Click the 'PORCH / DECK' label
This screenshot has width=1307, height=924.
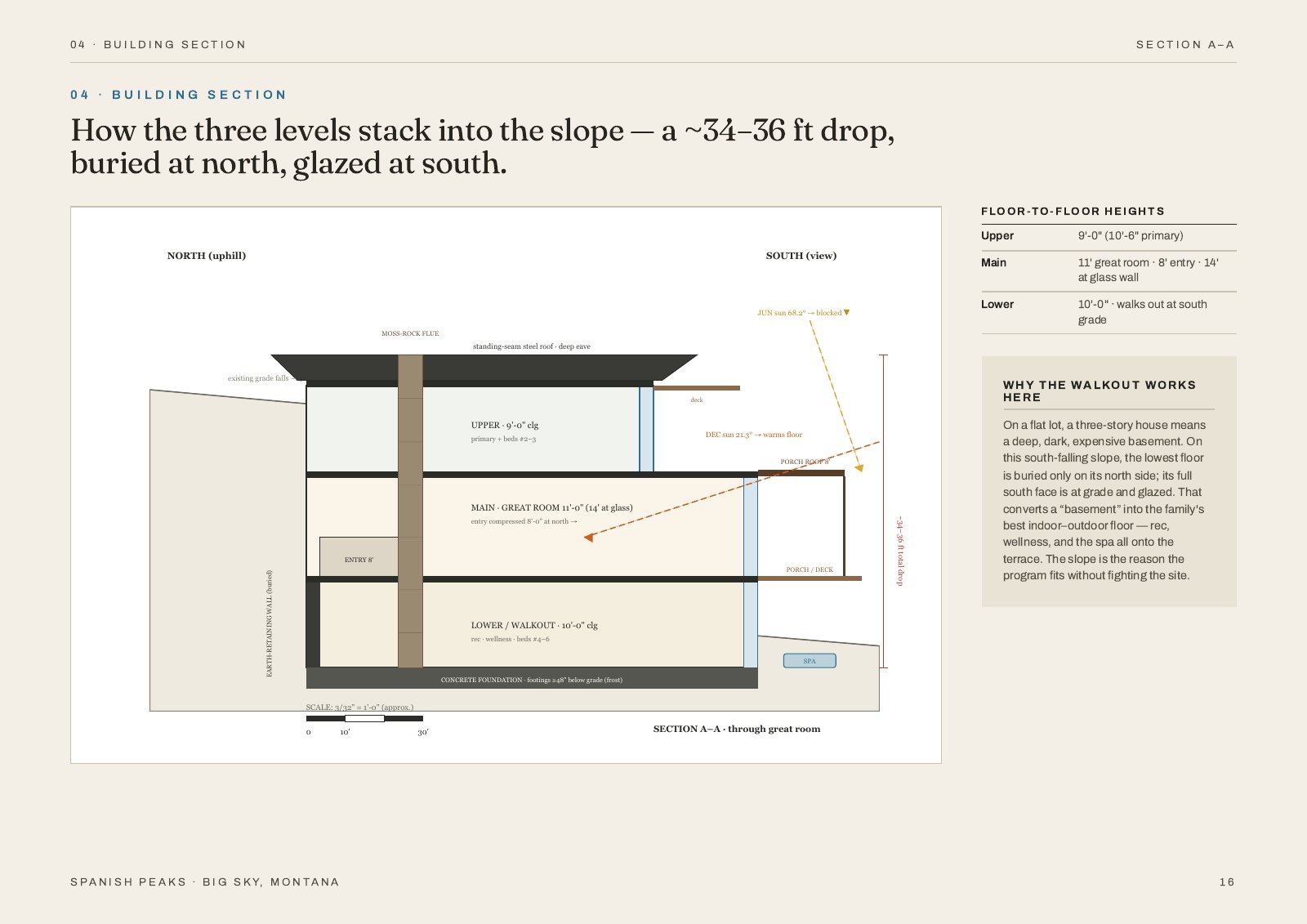(810, 570)
